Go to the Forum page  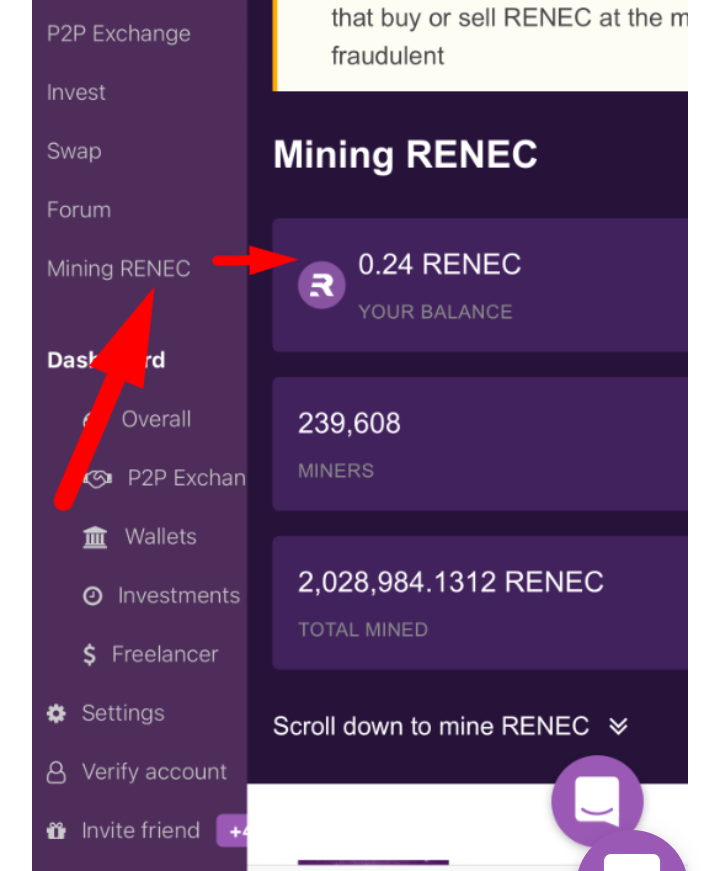(79, 211)
